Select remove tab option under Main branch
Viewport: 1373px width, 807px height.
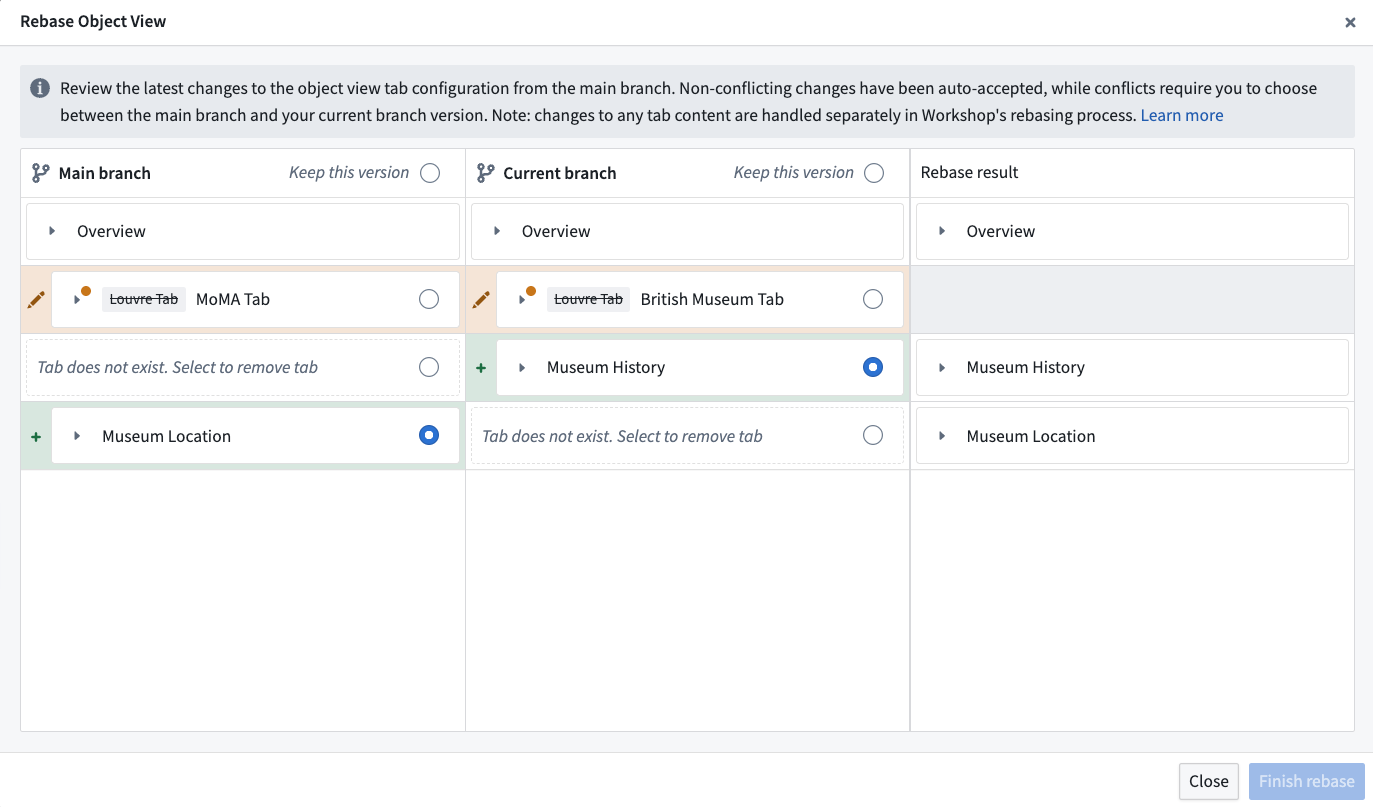[428, 367]
